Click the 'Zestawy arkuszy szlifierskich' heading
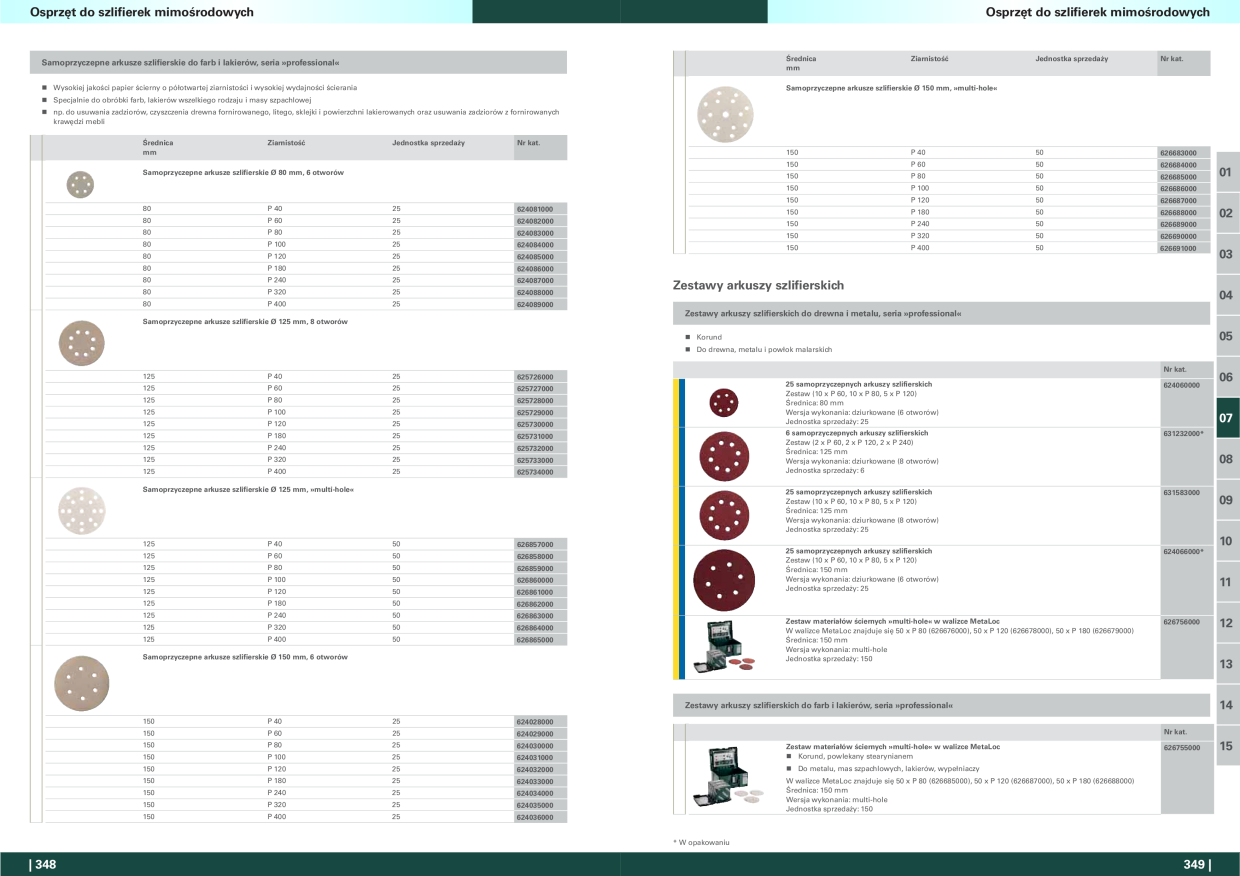Image resolution: width=1240 pixels, height=876 pixels. point(759,286)
